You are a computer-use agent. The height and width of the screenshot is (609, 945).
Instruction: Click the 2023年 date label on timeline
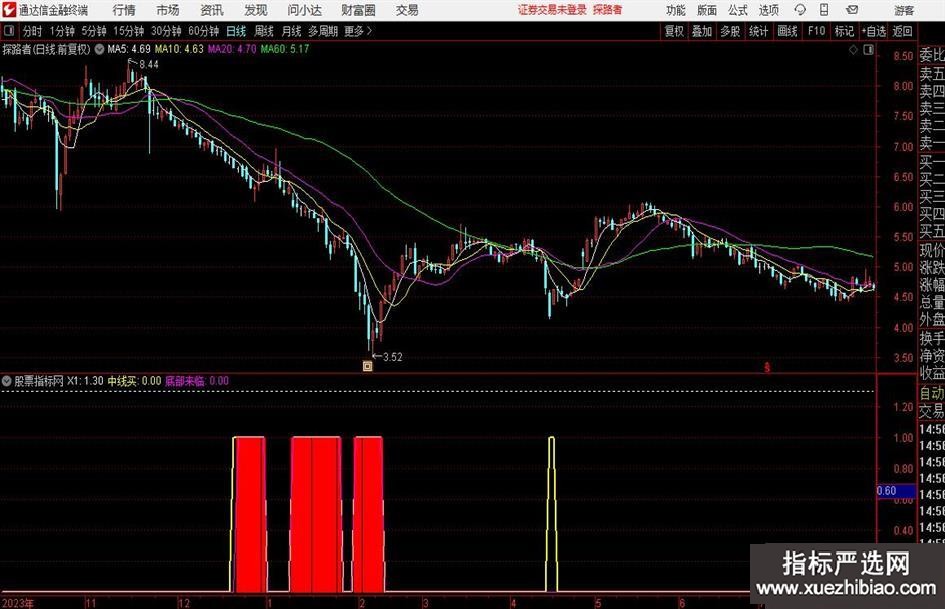click(18, 603)
